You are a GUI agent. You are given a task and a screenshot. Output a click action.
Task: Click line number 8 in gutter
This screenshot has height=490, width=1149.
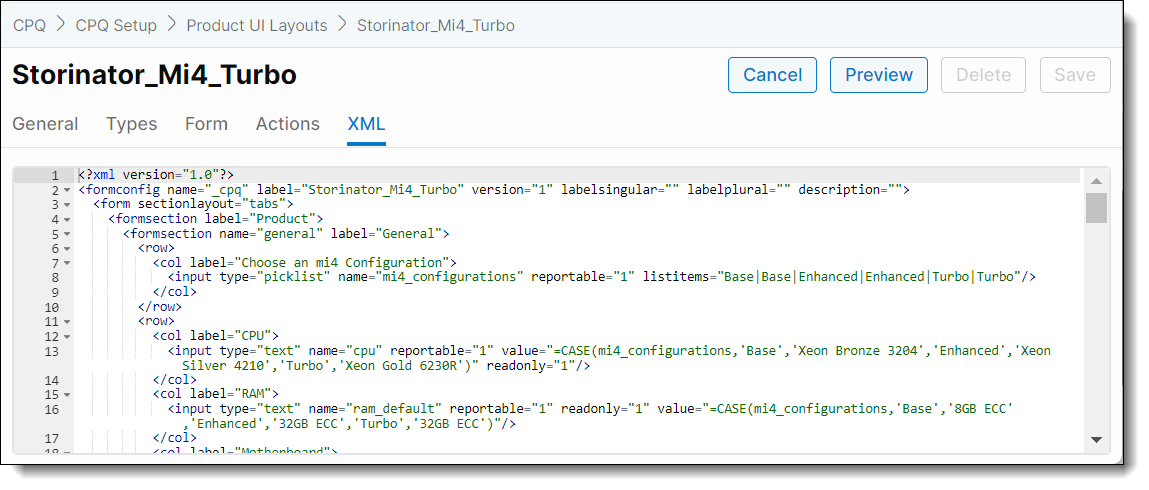(x=55, y=278)
